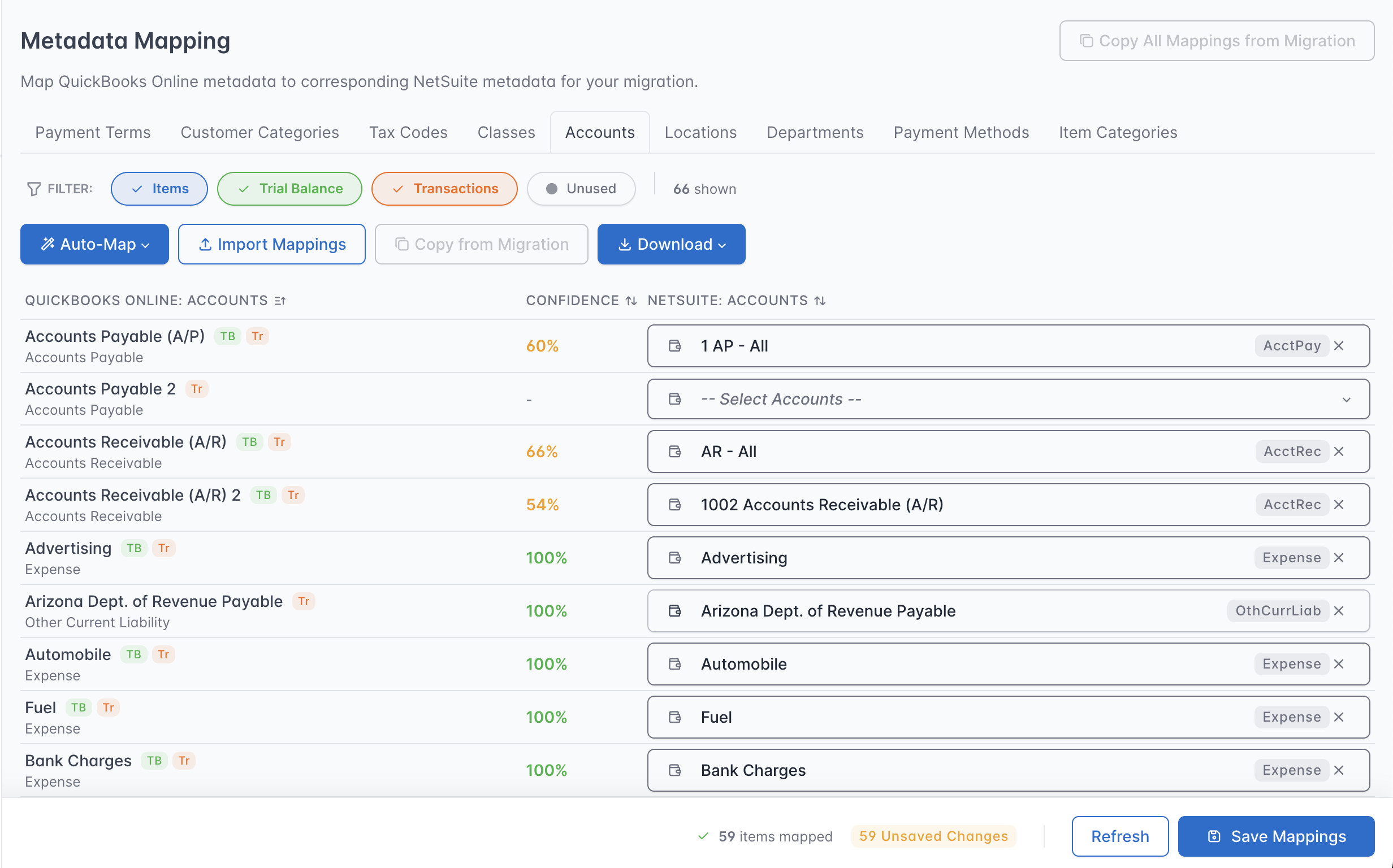The width and height of the screenshot is (1393, 868).
Task: Click Copy from Migration button
Action: 481,245
